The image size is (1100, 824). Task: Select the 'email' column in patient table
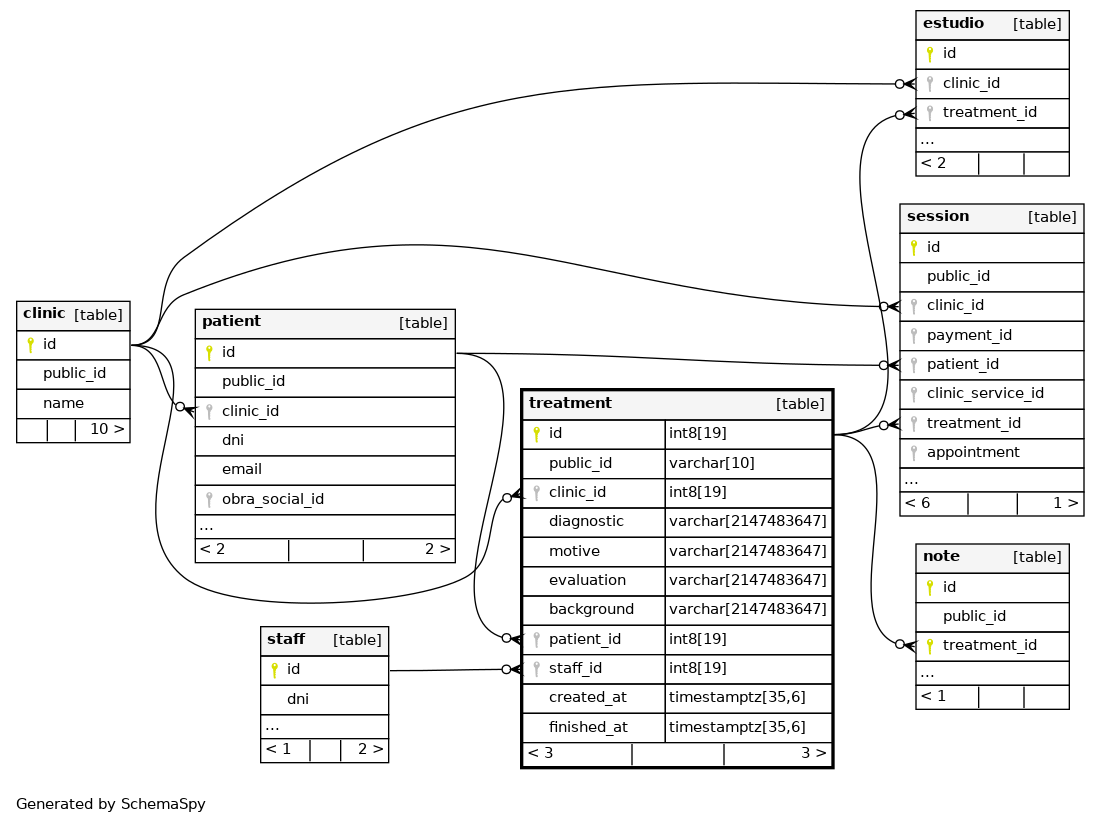pyautogui.click(x=325, y=470)
